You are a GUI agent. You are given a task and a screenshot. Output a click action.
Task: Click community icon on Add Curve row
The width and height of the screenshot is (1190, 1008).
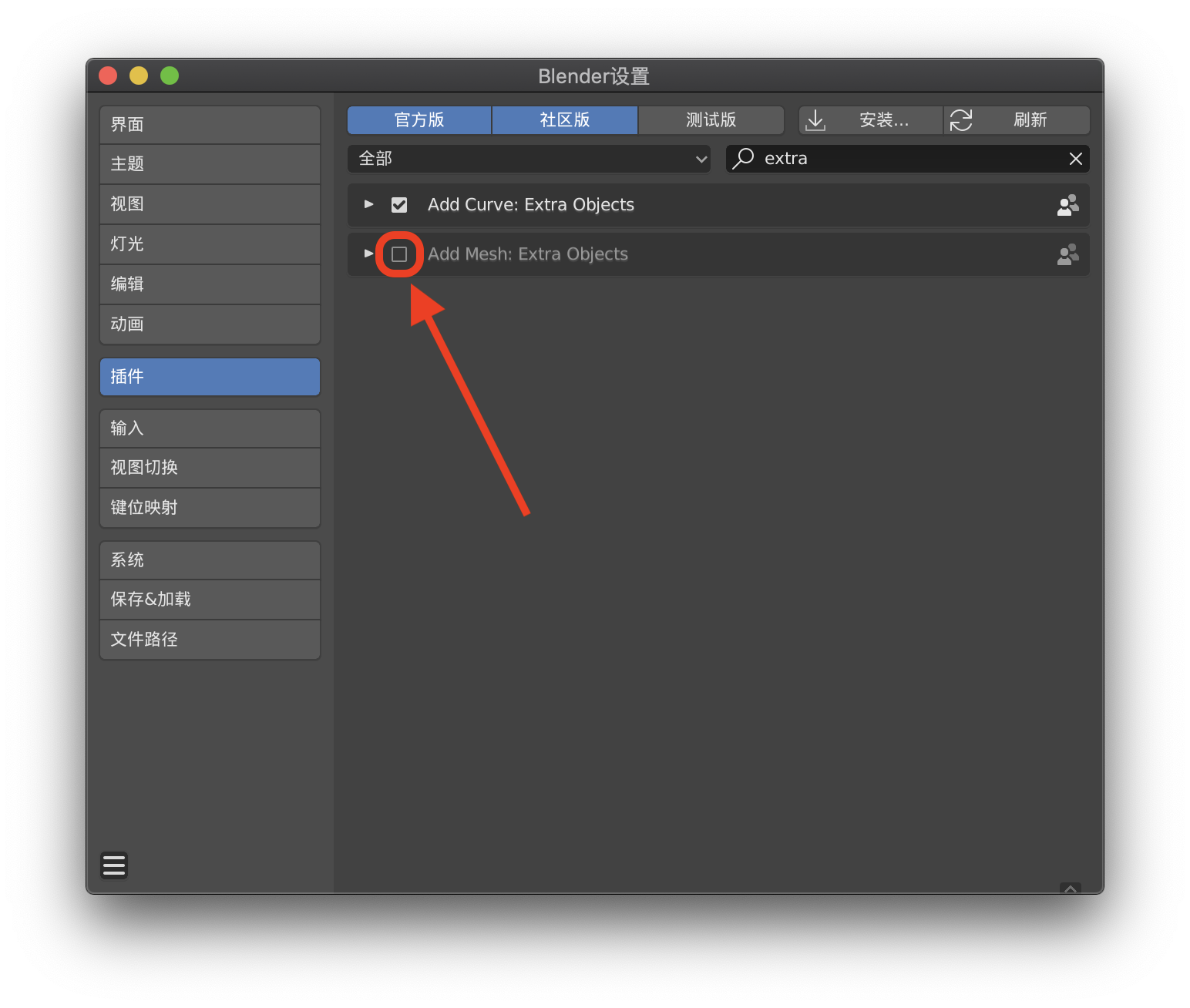tap(1068, 205)
